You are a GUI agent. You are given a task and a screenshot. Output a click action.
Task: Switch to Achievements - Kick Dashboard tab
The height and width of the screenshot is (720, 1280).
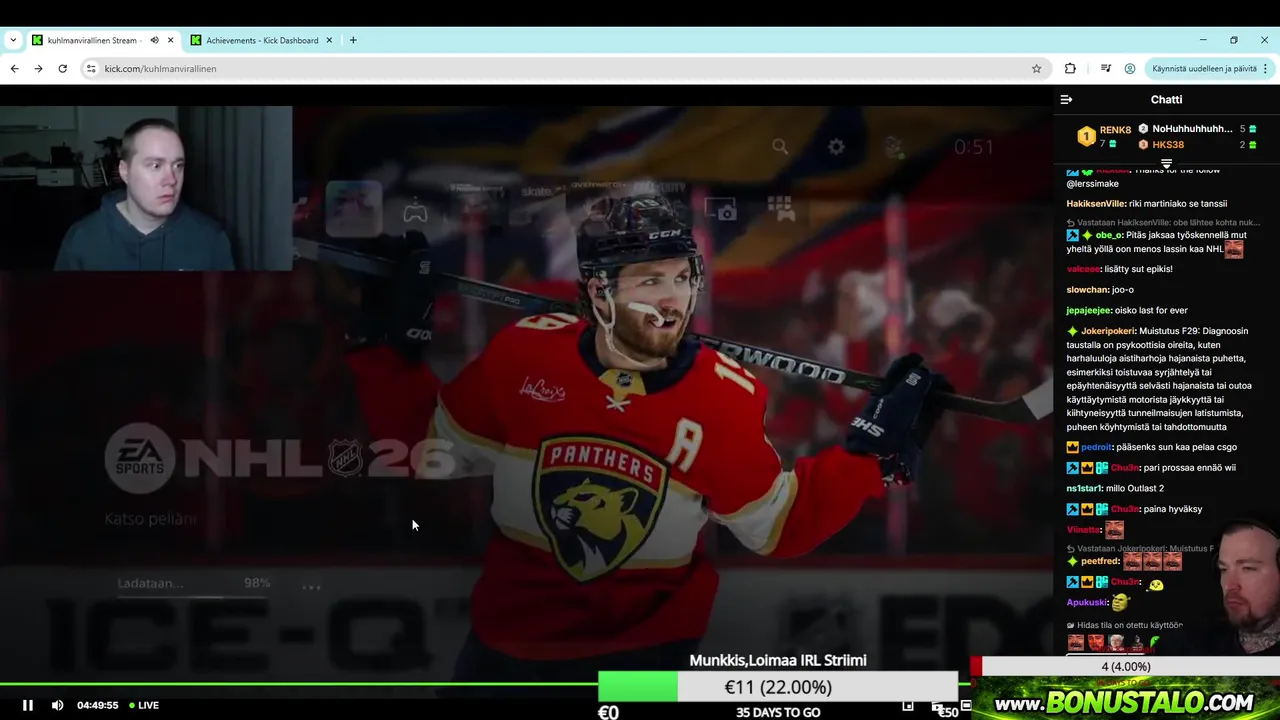coord(262,40)
